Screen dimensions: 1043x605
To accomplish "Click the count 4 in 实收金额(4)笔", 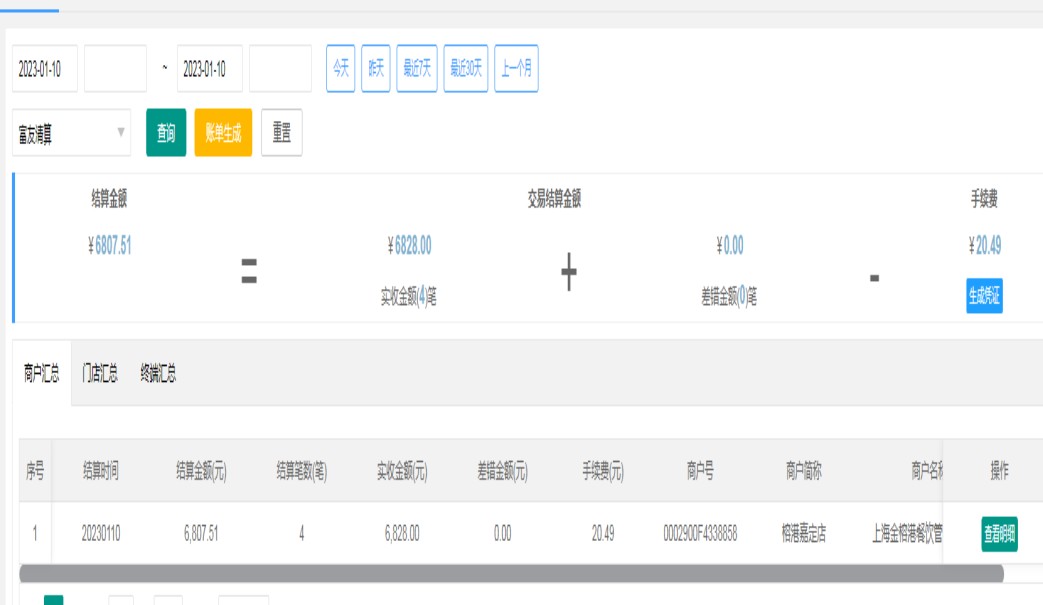I will 423,297.
